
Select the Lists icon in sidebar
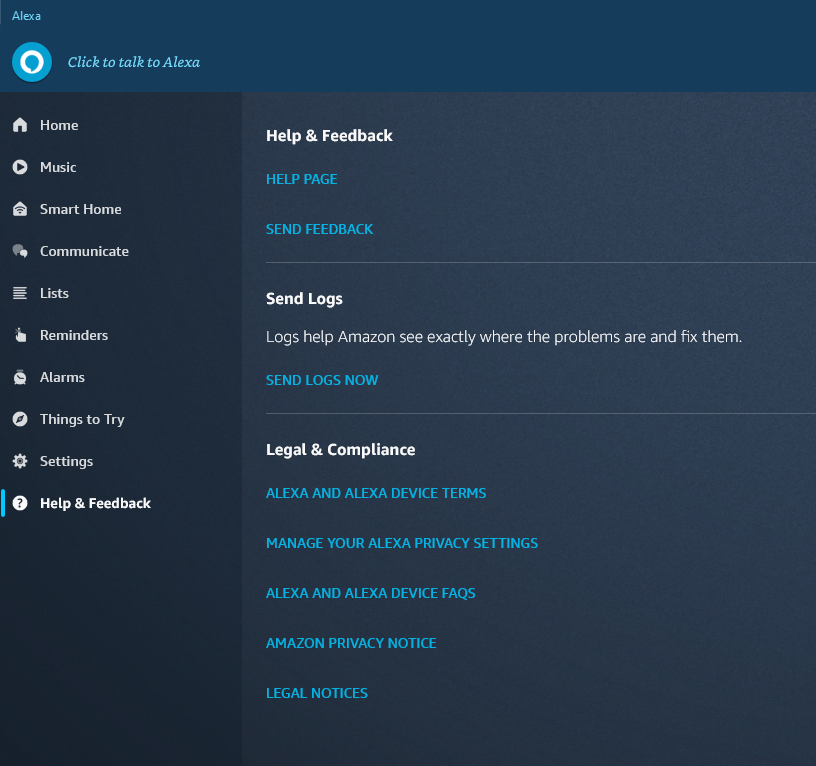coord(20,293)
